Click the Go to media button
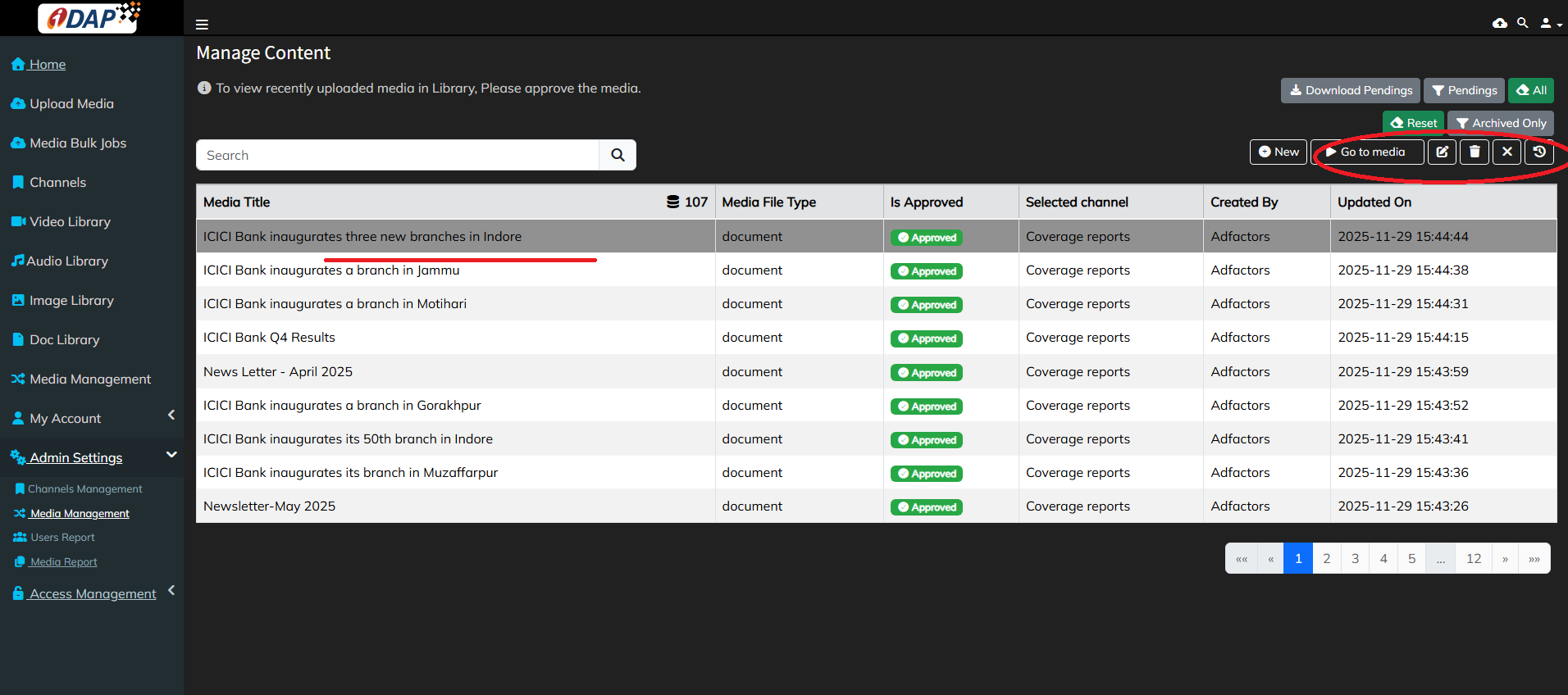1568x695 pixels. [1366, 152]
